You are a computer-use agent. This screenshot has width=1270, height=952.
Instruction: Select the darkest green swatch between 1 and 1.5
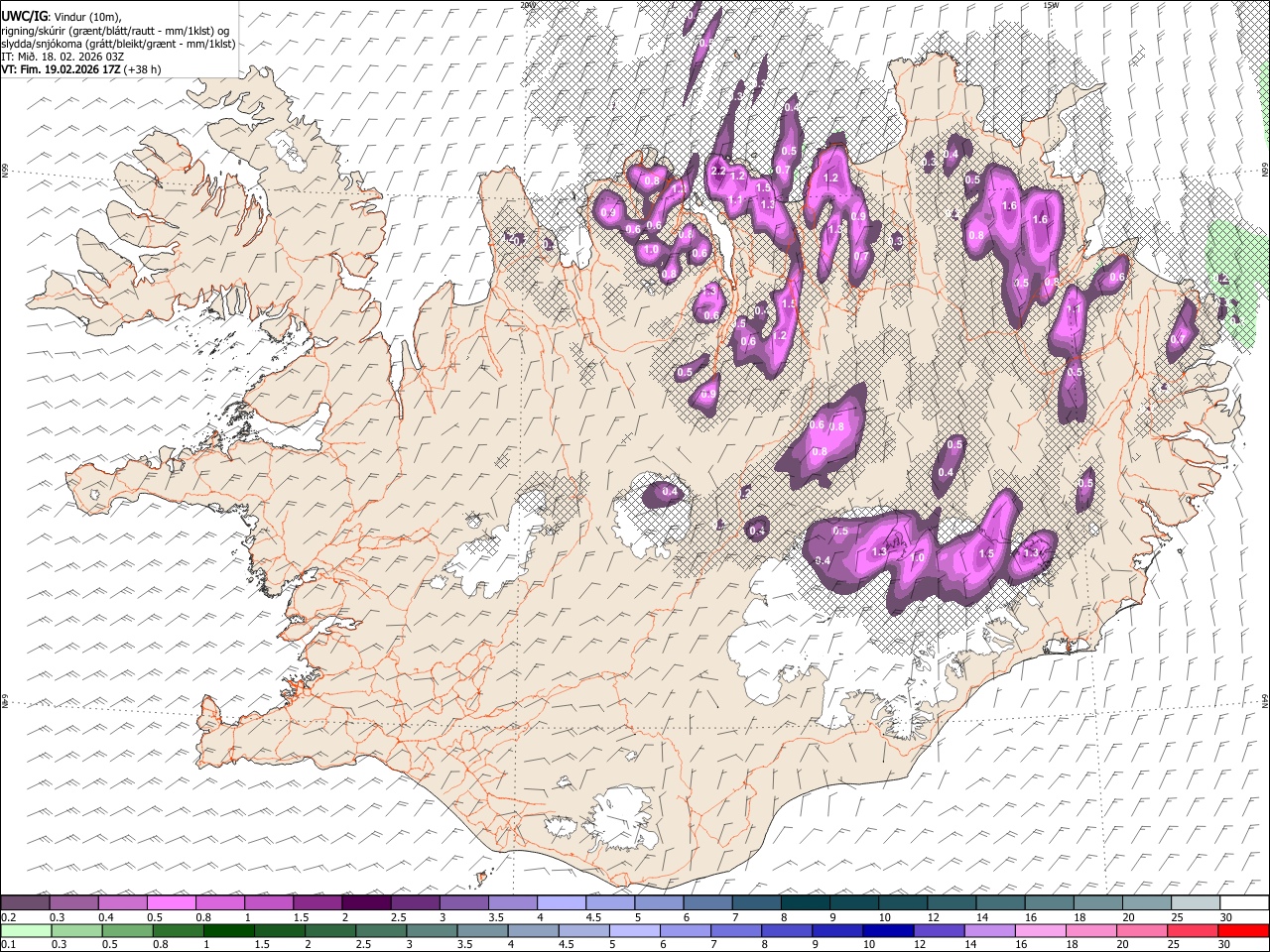click(x=230, y=930)
